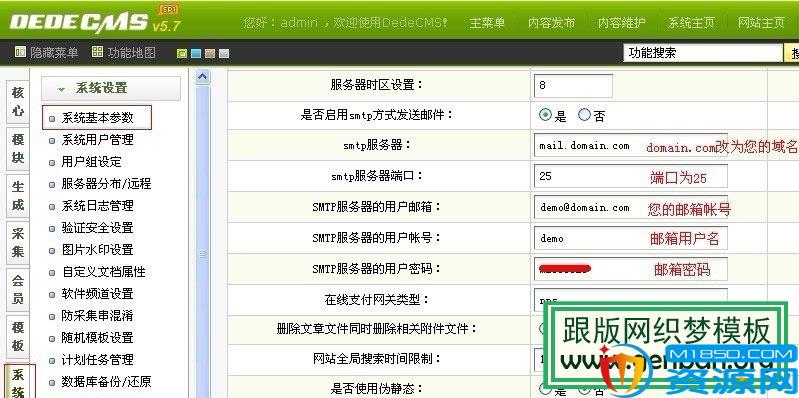Open 随机模板设置 menu item
The height and width of the screenshot is (398, 799).
tap(97, 337)
